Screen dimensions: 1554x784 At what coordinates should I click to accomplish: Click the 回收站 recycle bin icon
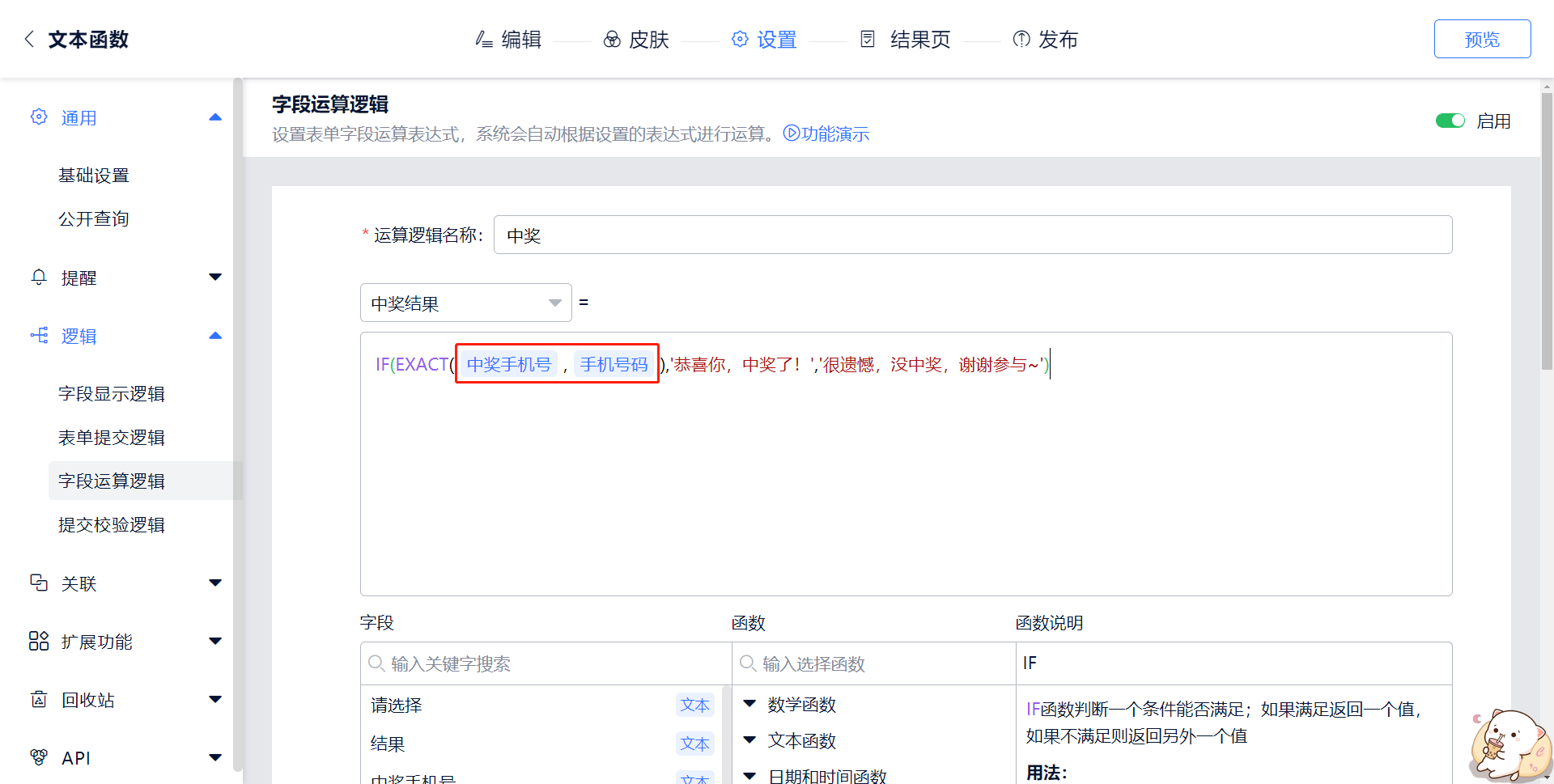(39, 699)
